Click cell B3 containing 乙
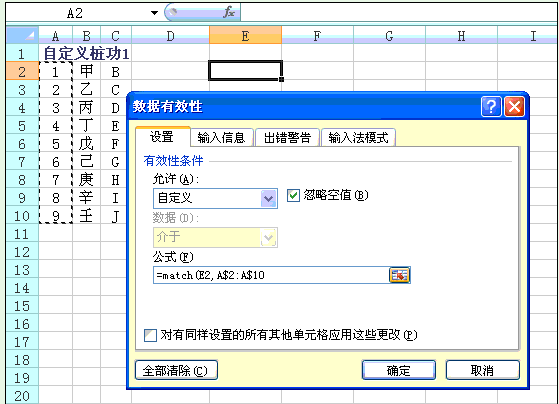The image size is (559, 404). click(x=87, y=90)
